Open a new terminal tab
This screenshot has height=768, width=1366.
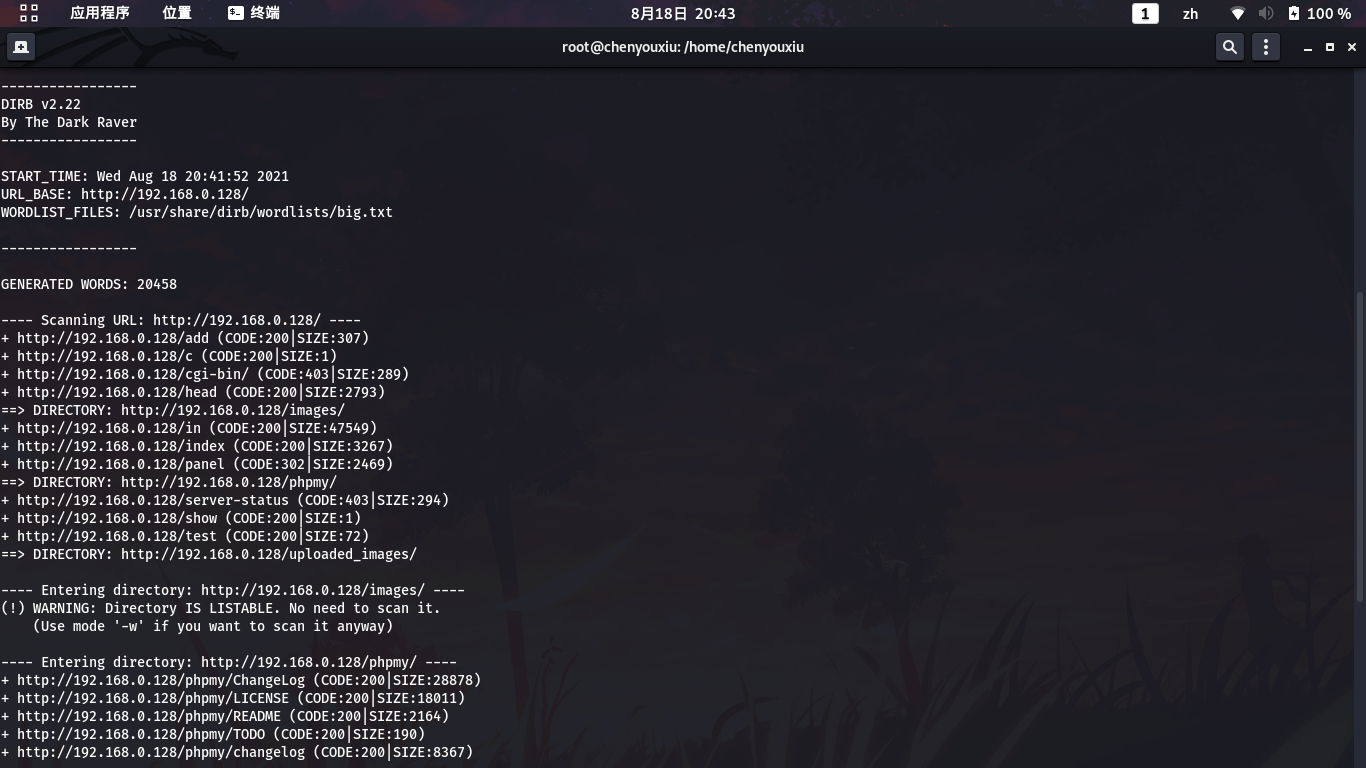point(20,47)
